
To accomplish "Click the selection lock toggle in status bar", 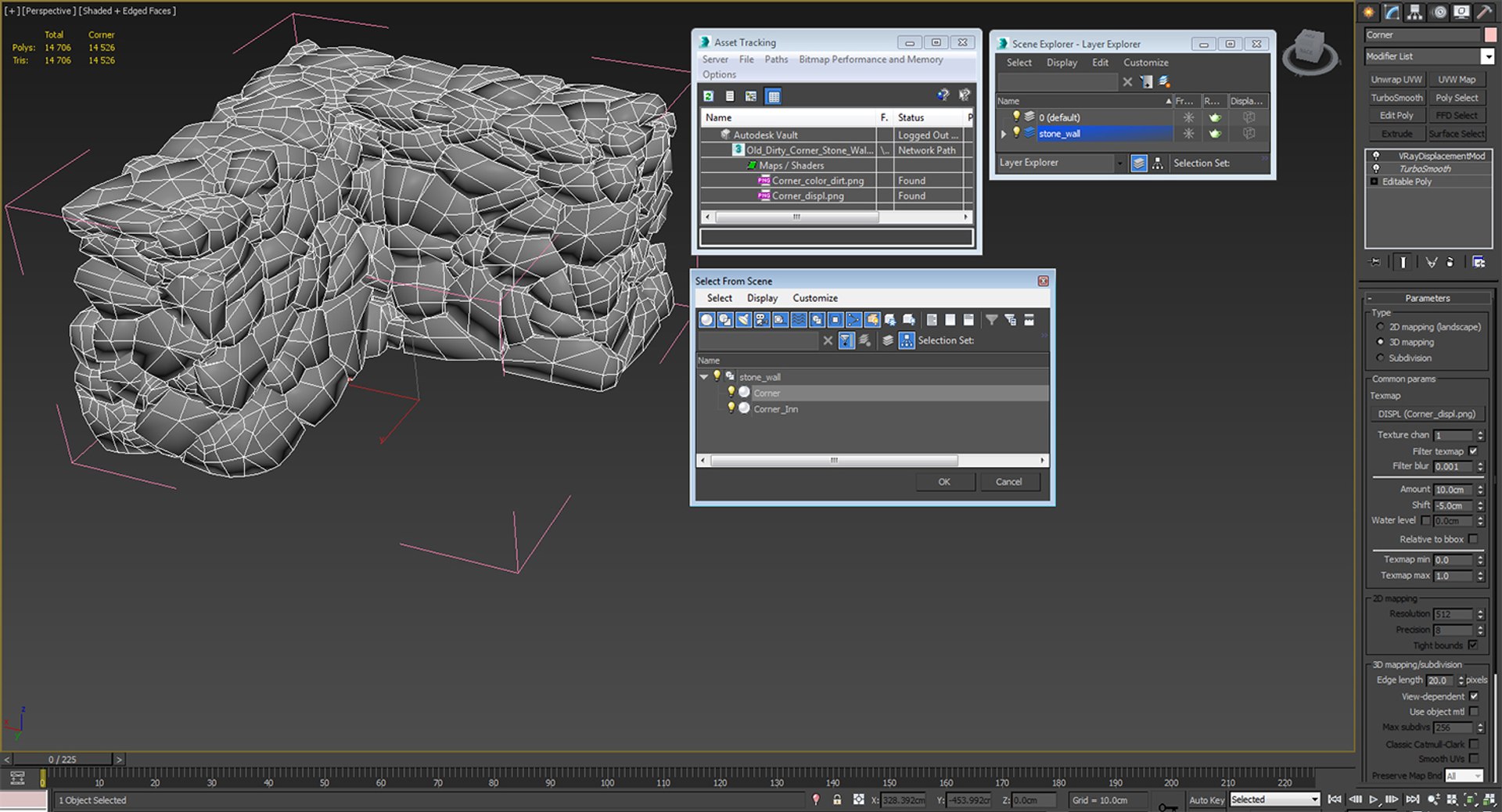I will [837, 799].
